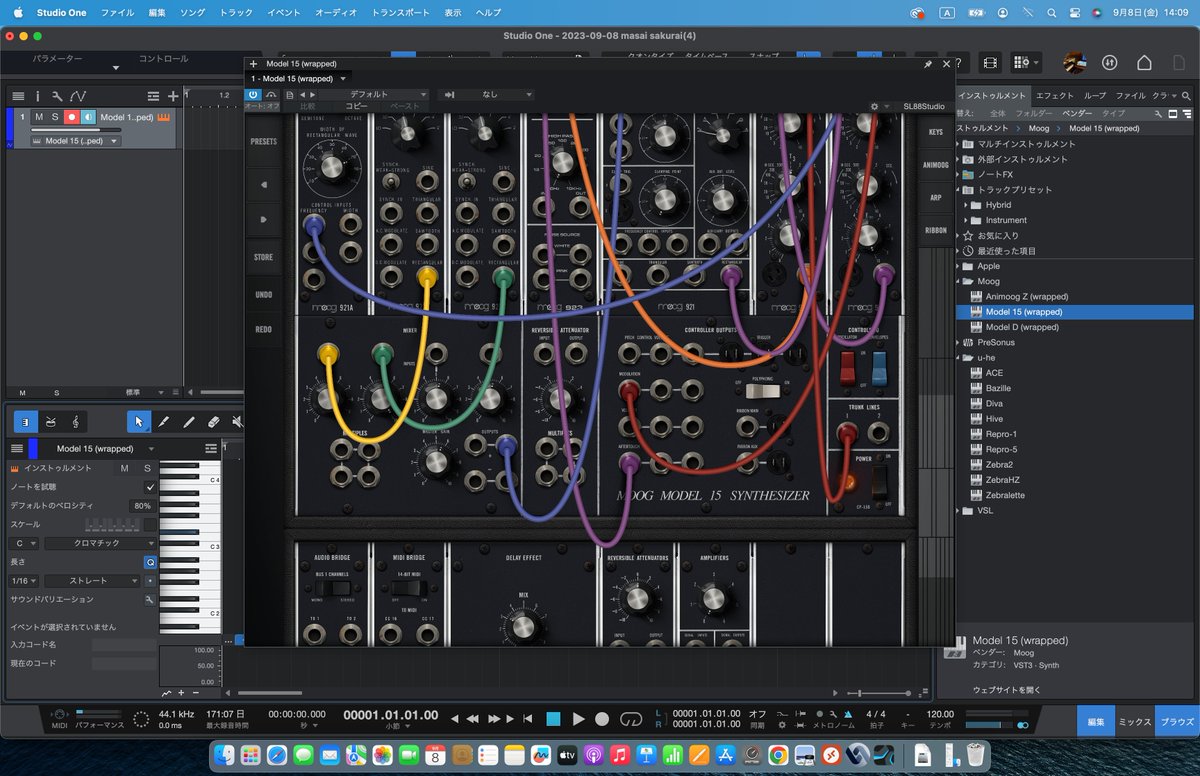Toggle record arm on track 1
Viewport: 1200px width, 776px height.
72,117
